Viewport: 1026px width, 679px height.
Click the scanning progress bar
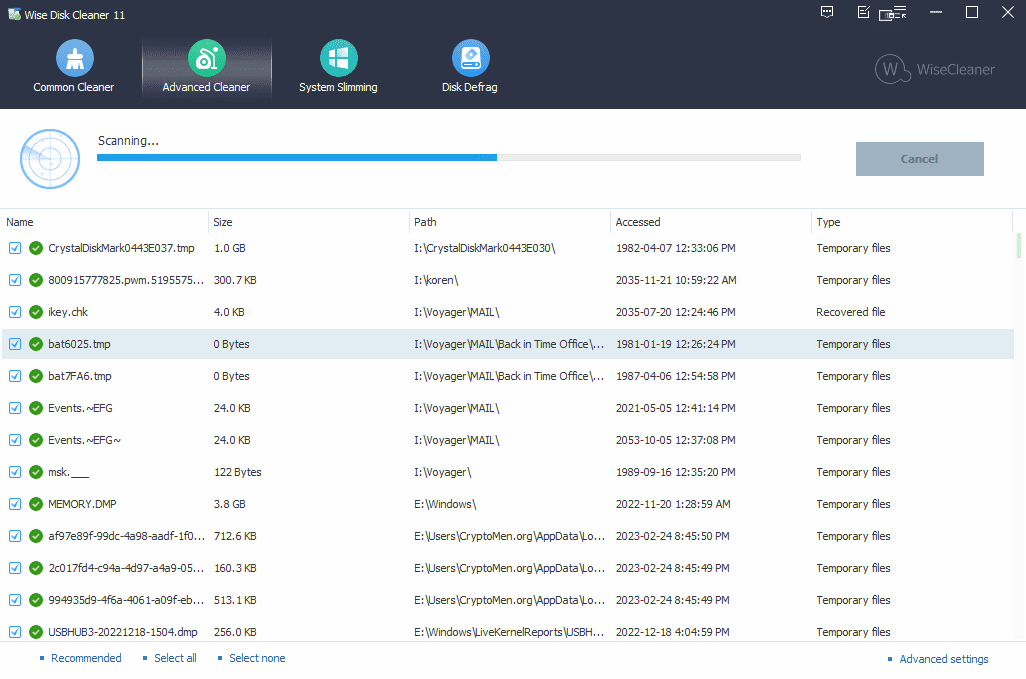tap(449, 158)
